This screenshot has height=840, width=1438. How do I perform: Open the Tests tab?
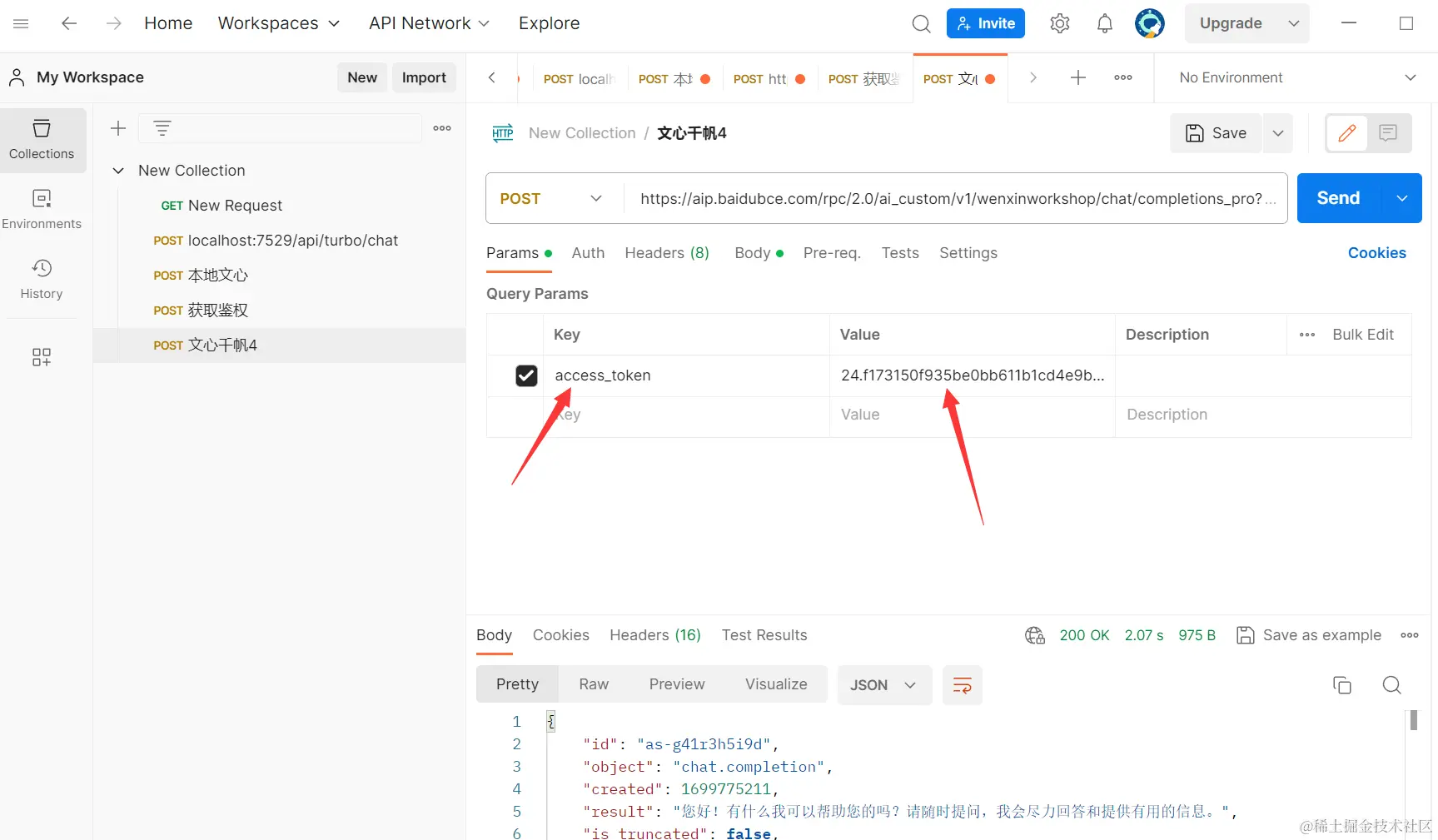tap(900, 253)
